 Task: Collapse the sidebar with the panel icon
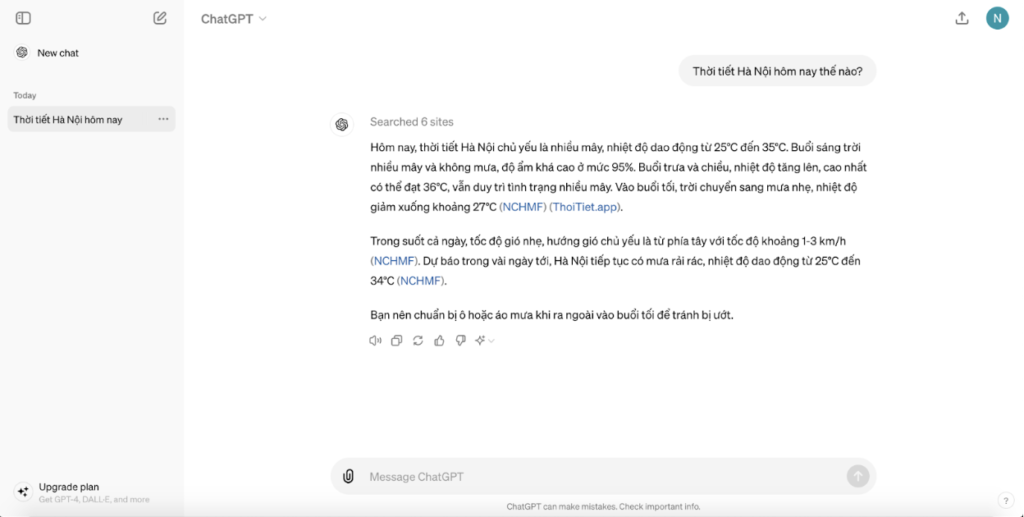tap(23, 18)
